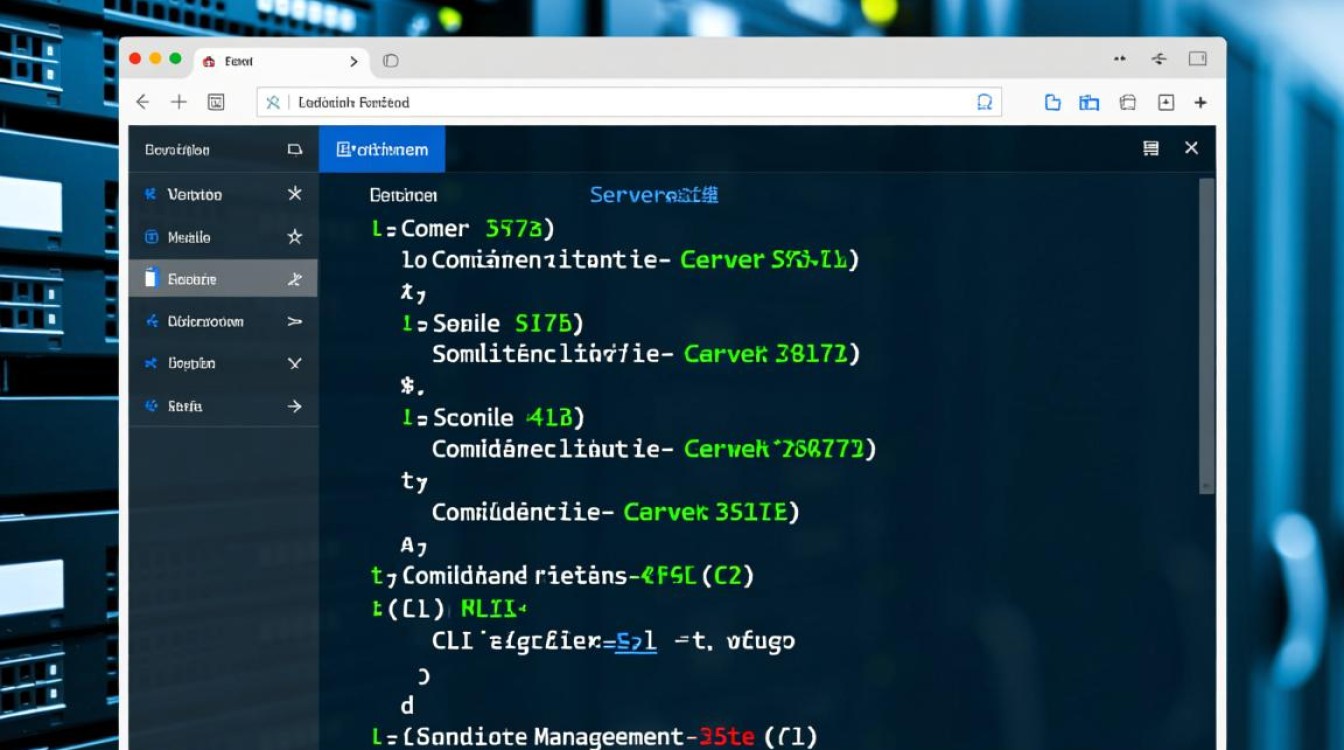Click the square panel icon left of address bar
The width and height of the screenshot is (1344, 750).
click(x=216, y=102)
